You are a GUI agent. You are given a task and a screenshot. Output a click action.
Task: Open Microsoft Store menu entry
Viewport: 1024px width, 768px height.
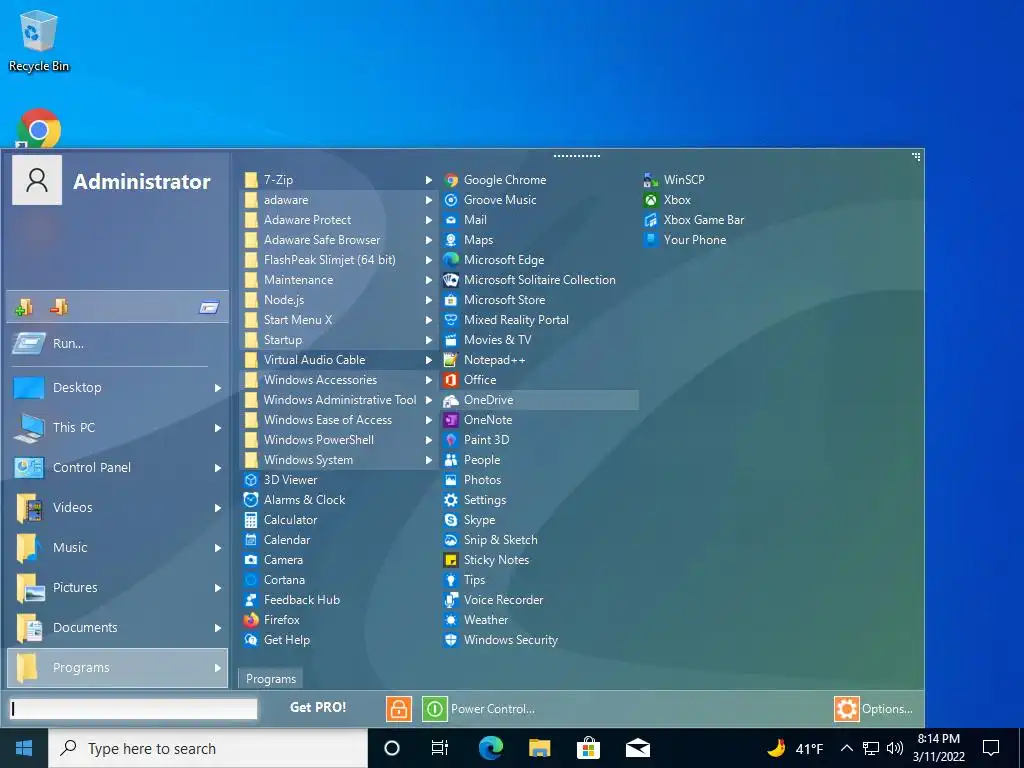[x=494, y=300]
